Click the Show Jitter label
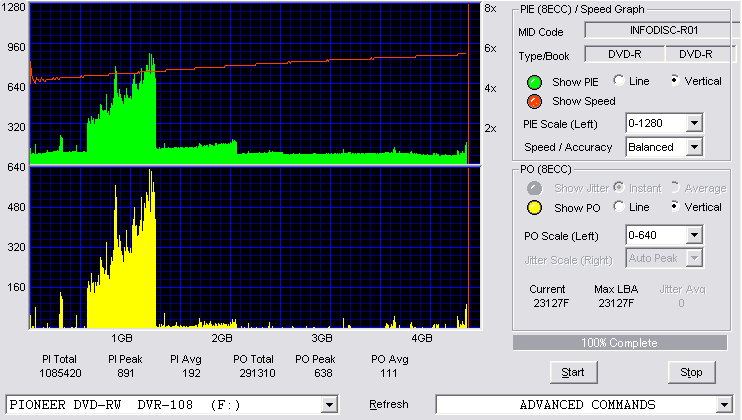The image size is (742, 420). coord(582,188)
